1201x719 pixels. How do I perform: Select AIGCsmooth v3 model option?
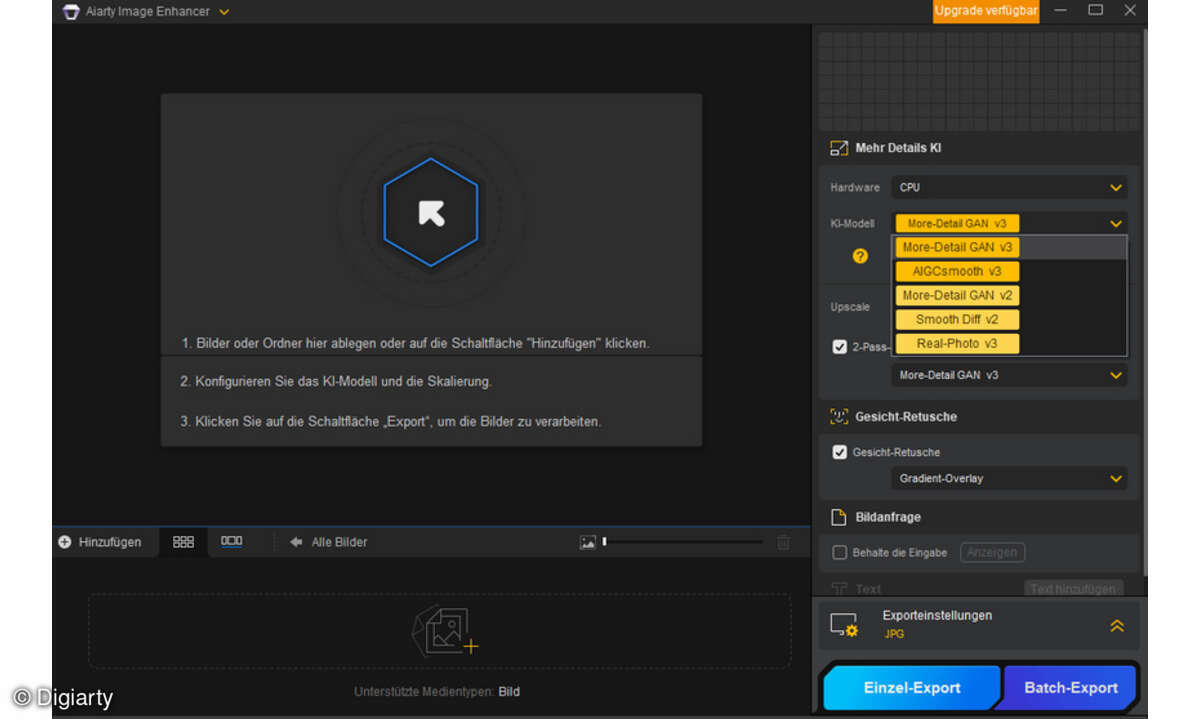pos(957,271)
